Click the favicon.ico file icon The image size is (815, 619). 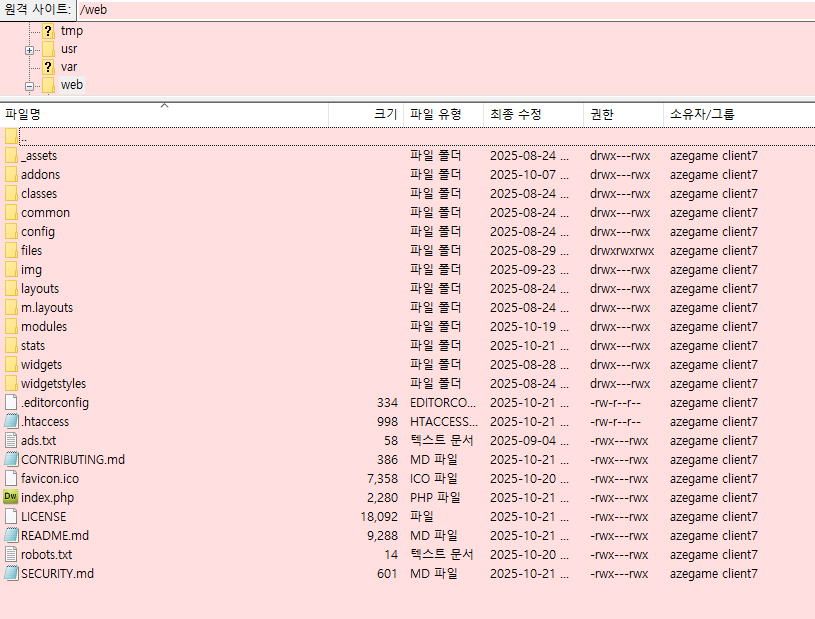pos(11,478)
